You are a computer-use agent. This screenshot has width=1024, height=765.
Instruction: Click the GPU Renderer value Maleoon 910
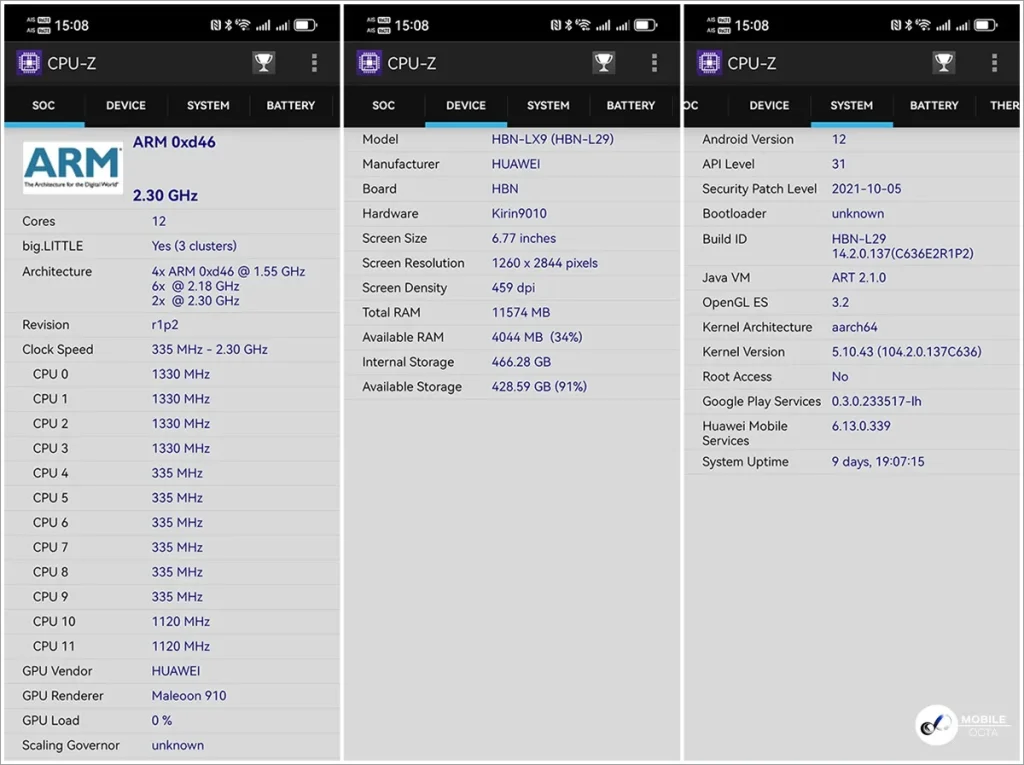(189, 696)
